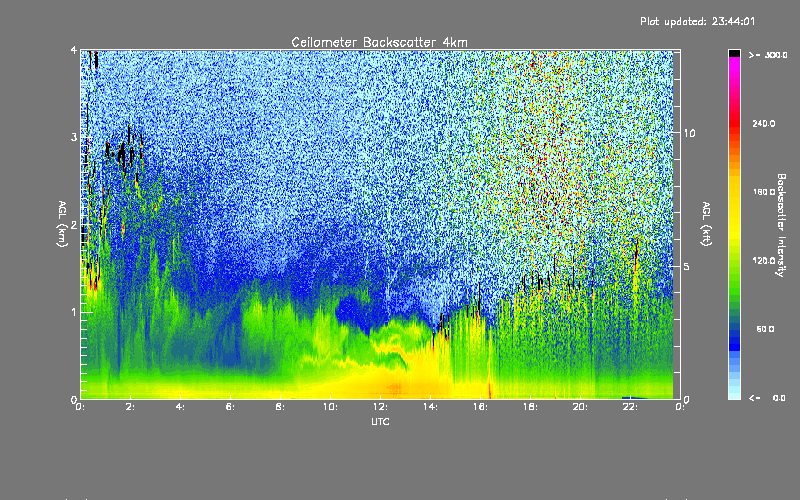Click the Backscatter Intensity colorbar label
Screen dimensions: 800x500
click(780, 225)
